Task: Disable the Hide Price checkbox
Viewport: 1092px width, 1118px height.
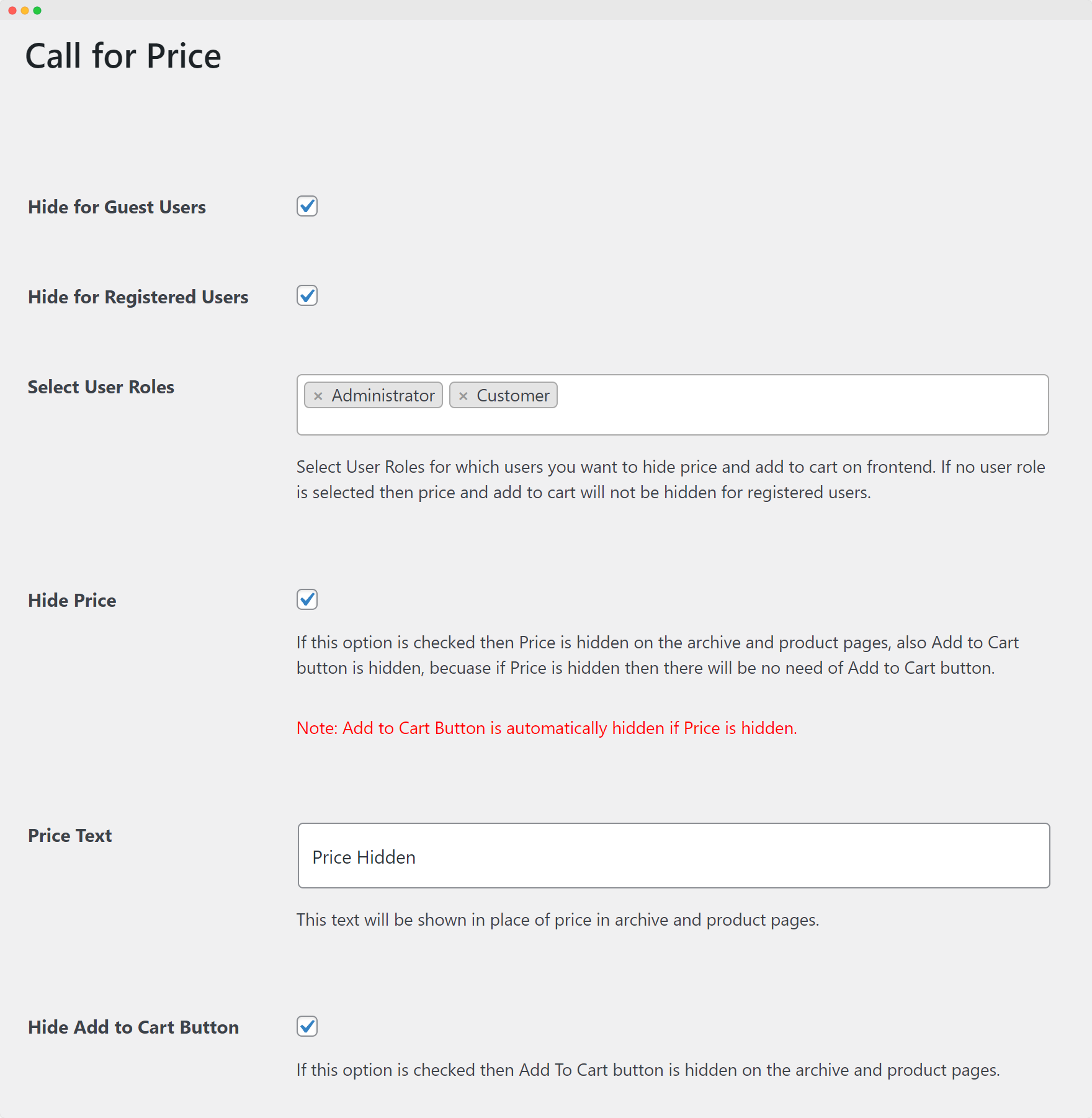Action: pos(307,599)
